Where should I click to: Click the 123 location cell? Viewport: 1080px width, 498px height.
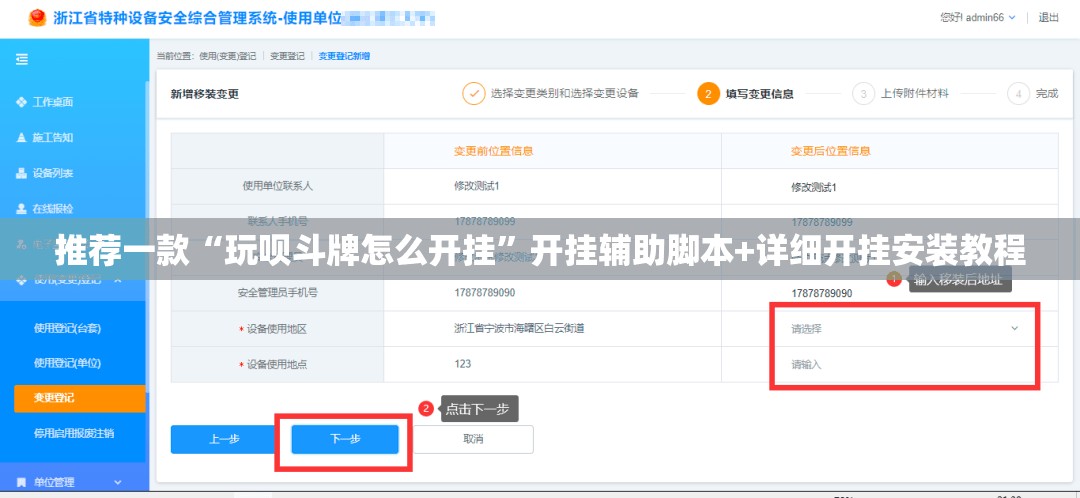click(463, 364)
